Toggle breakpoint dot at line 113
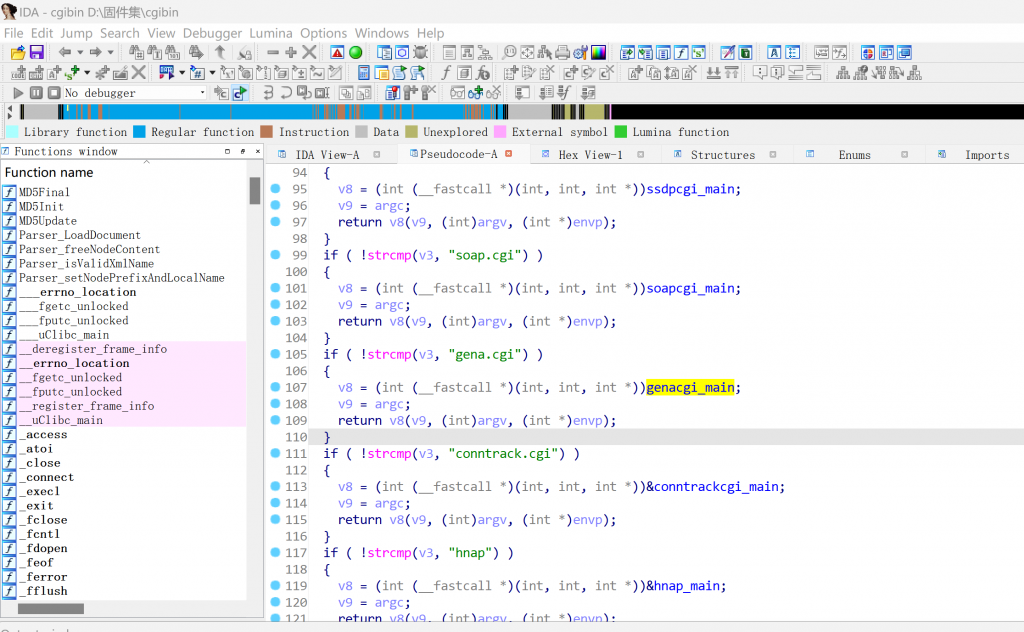1024x632 pixels. coord(275,487)
